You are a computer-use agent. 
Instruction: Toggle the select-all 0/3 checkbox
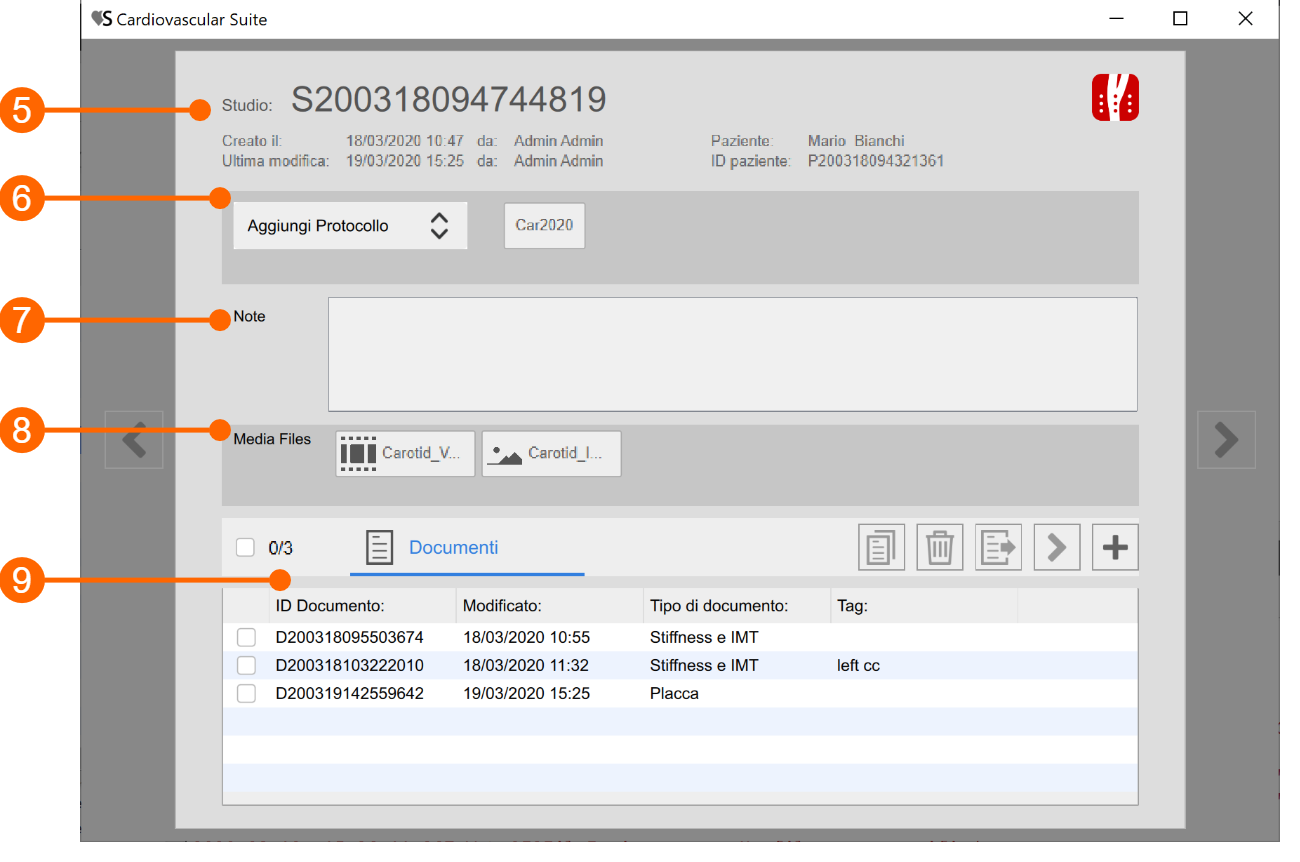click(x=245, y=548)
